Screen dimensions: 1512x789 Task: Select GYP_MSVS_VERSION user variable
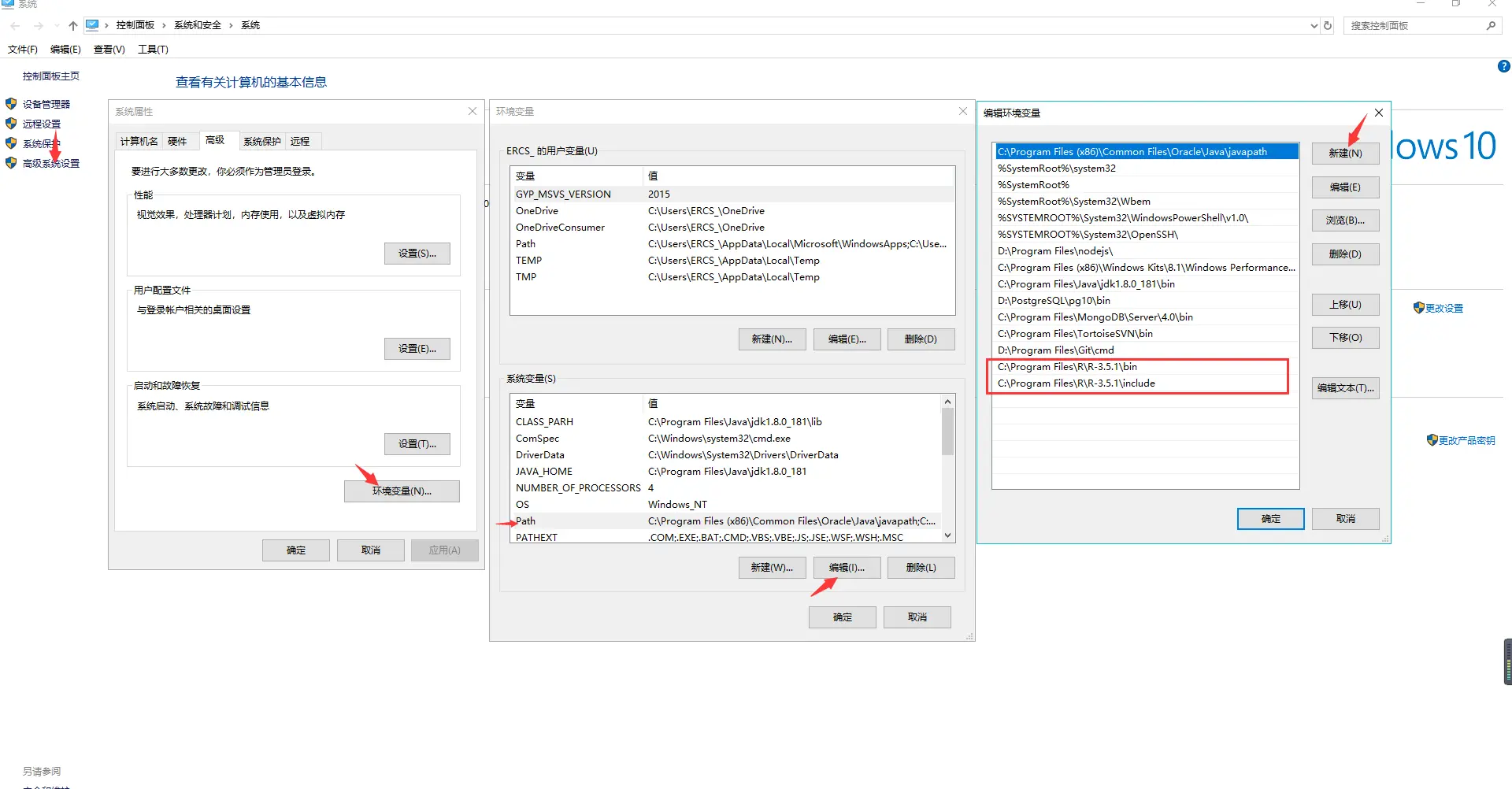pos(732,194)
